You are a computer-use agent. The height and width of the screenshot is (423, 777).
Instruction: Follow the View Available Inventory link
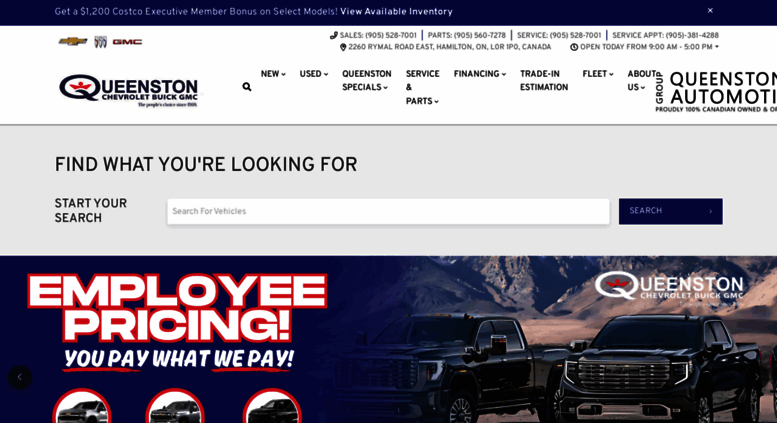tap(396, 12)
